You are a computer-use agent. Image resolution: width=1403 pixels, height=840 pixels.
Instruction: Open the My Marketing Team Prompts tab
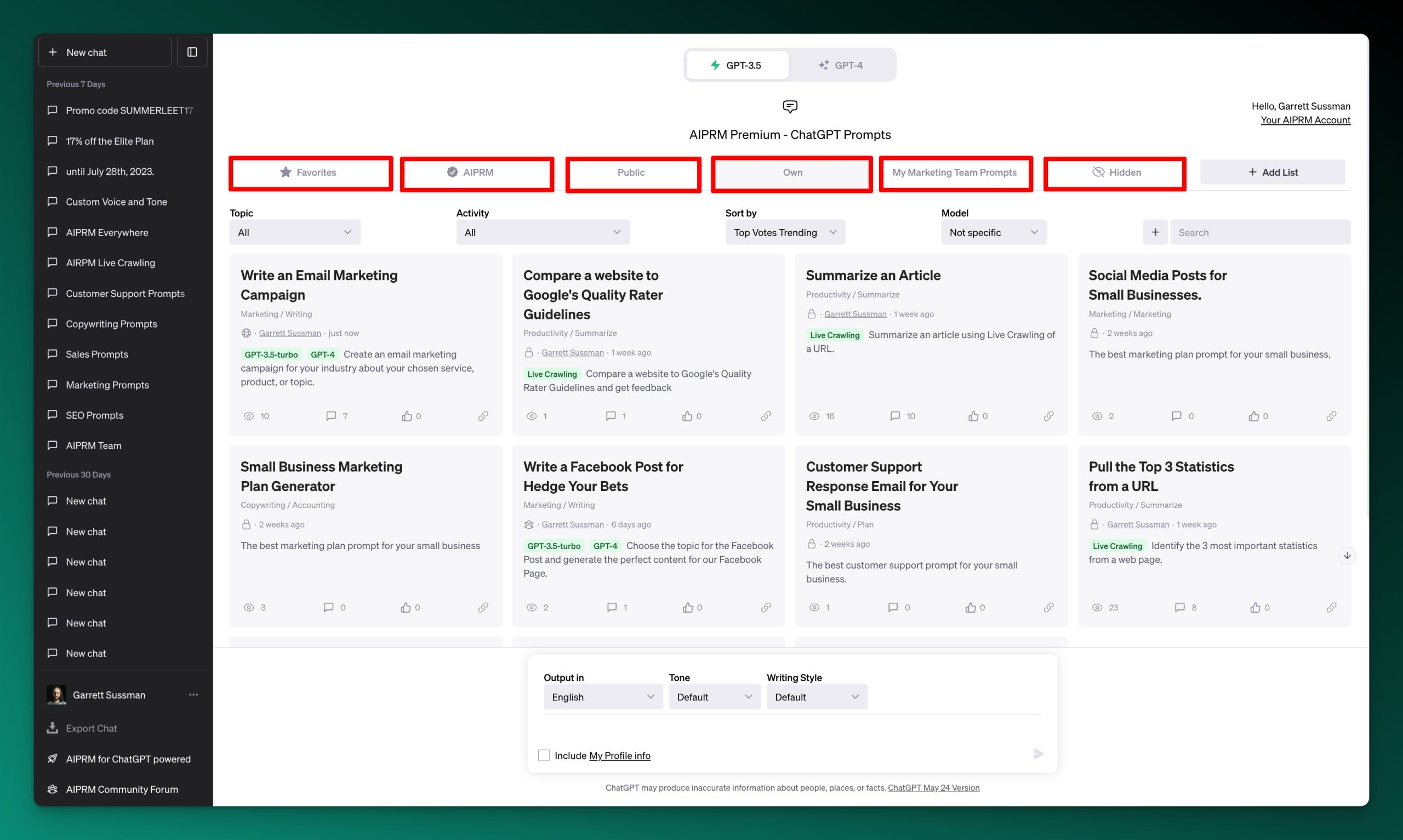click(955, 173)
